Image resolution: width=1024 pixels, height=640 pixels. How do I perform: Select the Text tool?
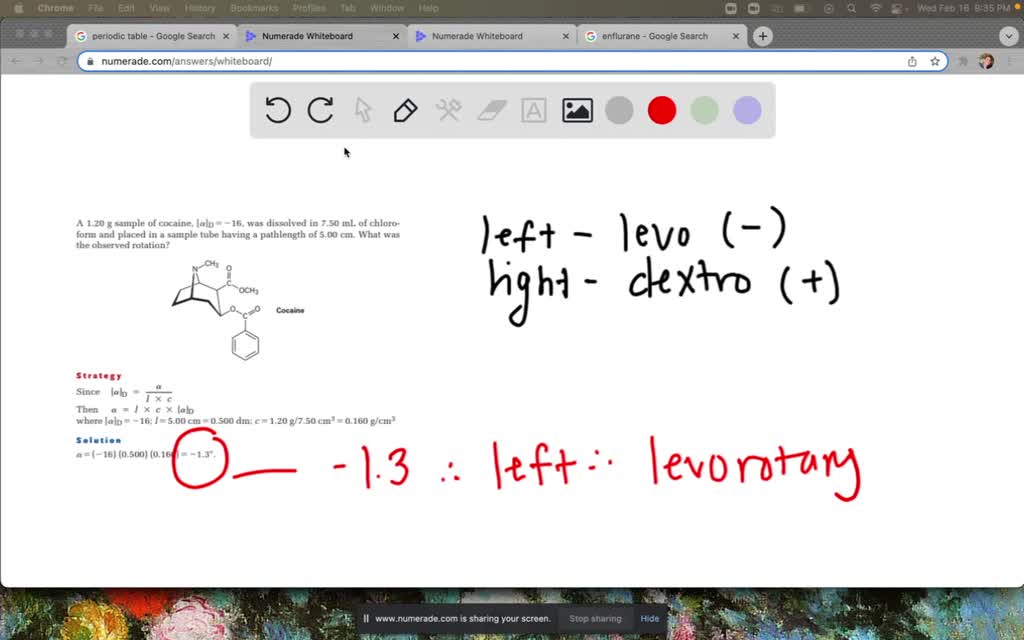pyautogui.click(x=533, y=110)
